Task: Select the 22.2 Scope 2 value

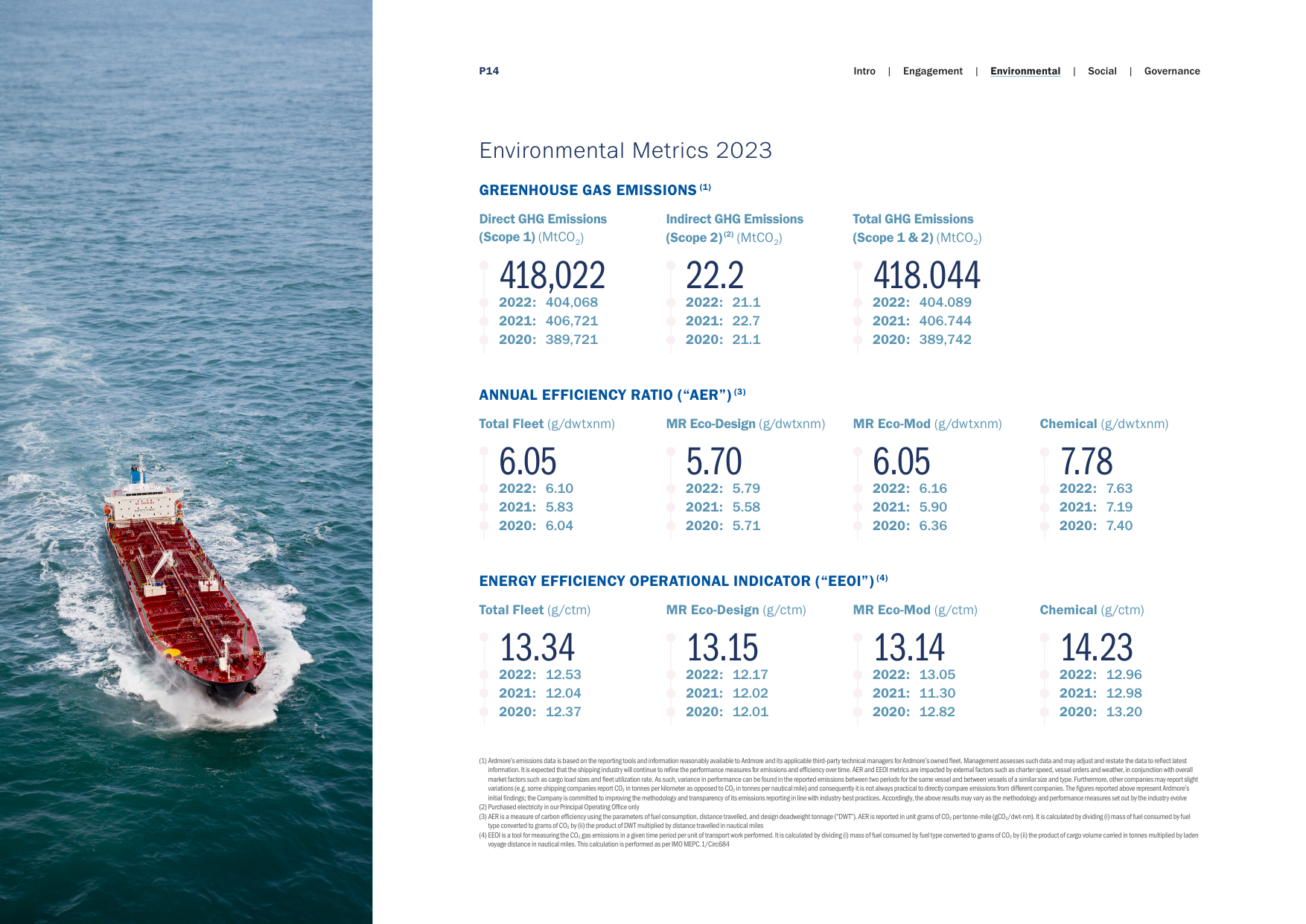Action: point(715,275)
